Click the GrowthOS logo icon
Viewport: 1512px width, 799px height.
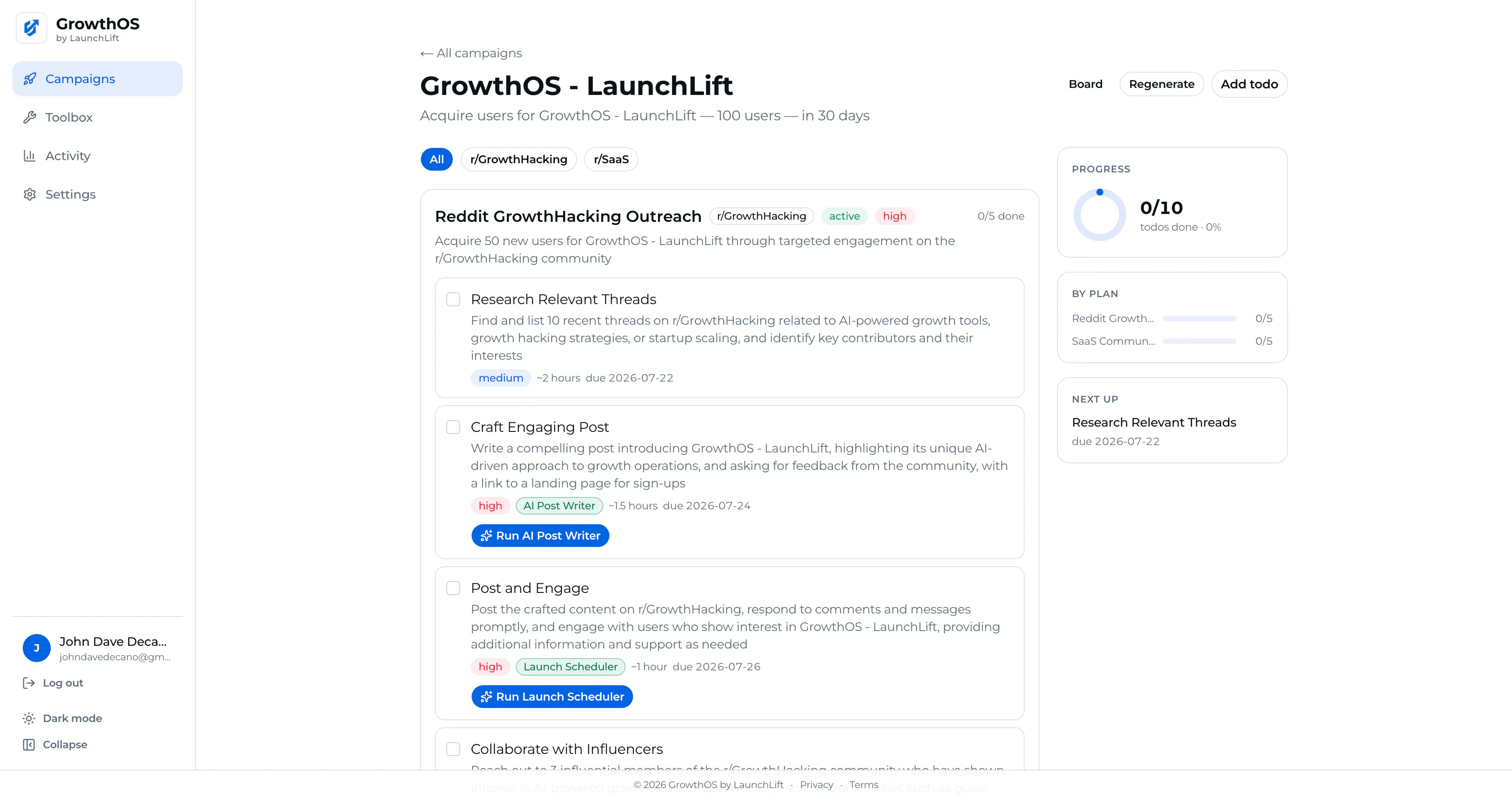tap(31, 28)
